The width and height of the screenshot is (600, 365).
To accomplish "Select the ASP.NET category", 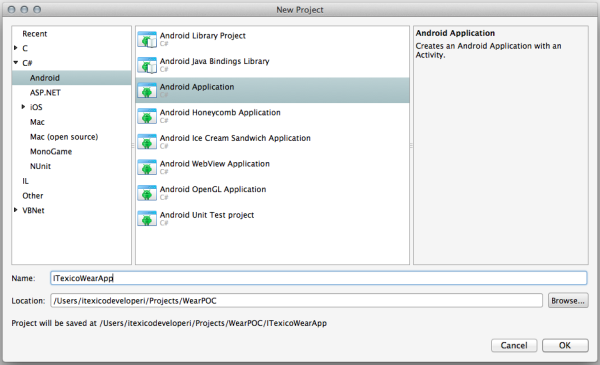I will coord(45,93).
